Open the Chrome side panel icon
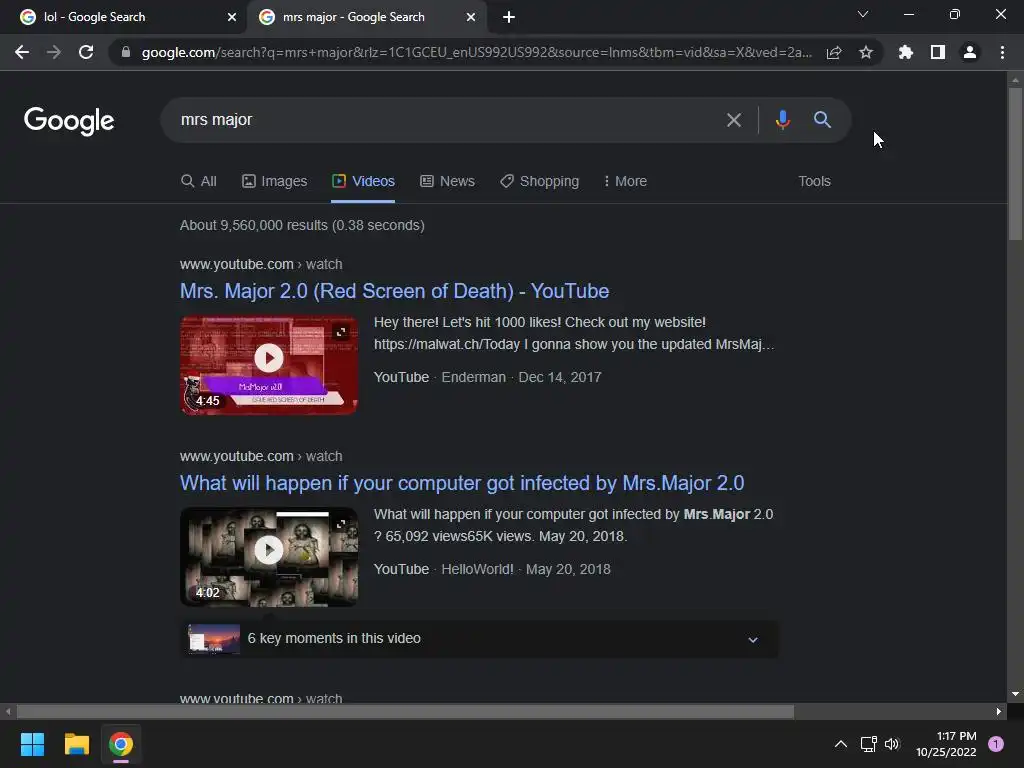 [938, 52]
